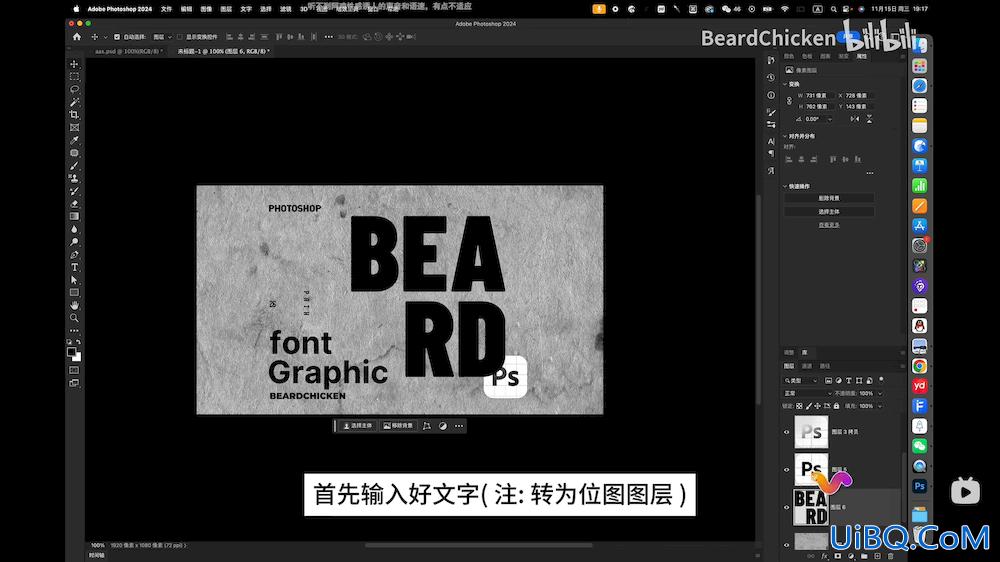Image resolution: width=1000 pixels, height=562 pixels.
Task: Collapse the Quick Actions section
Action: tap(785, 186)
